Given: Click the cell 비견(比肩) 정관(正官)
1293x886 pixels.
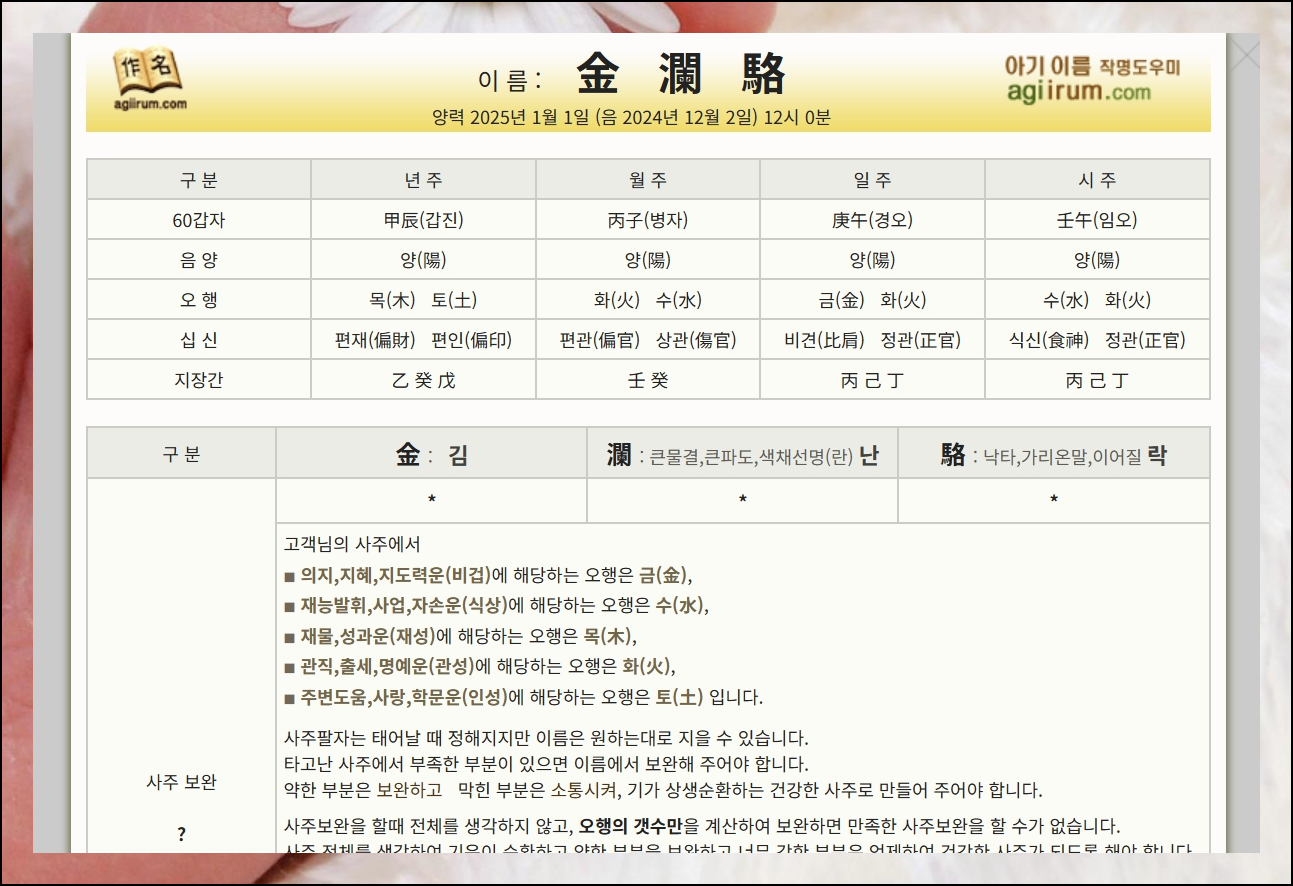Looking at the screenshot, I should click(873, 340).
